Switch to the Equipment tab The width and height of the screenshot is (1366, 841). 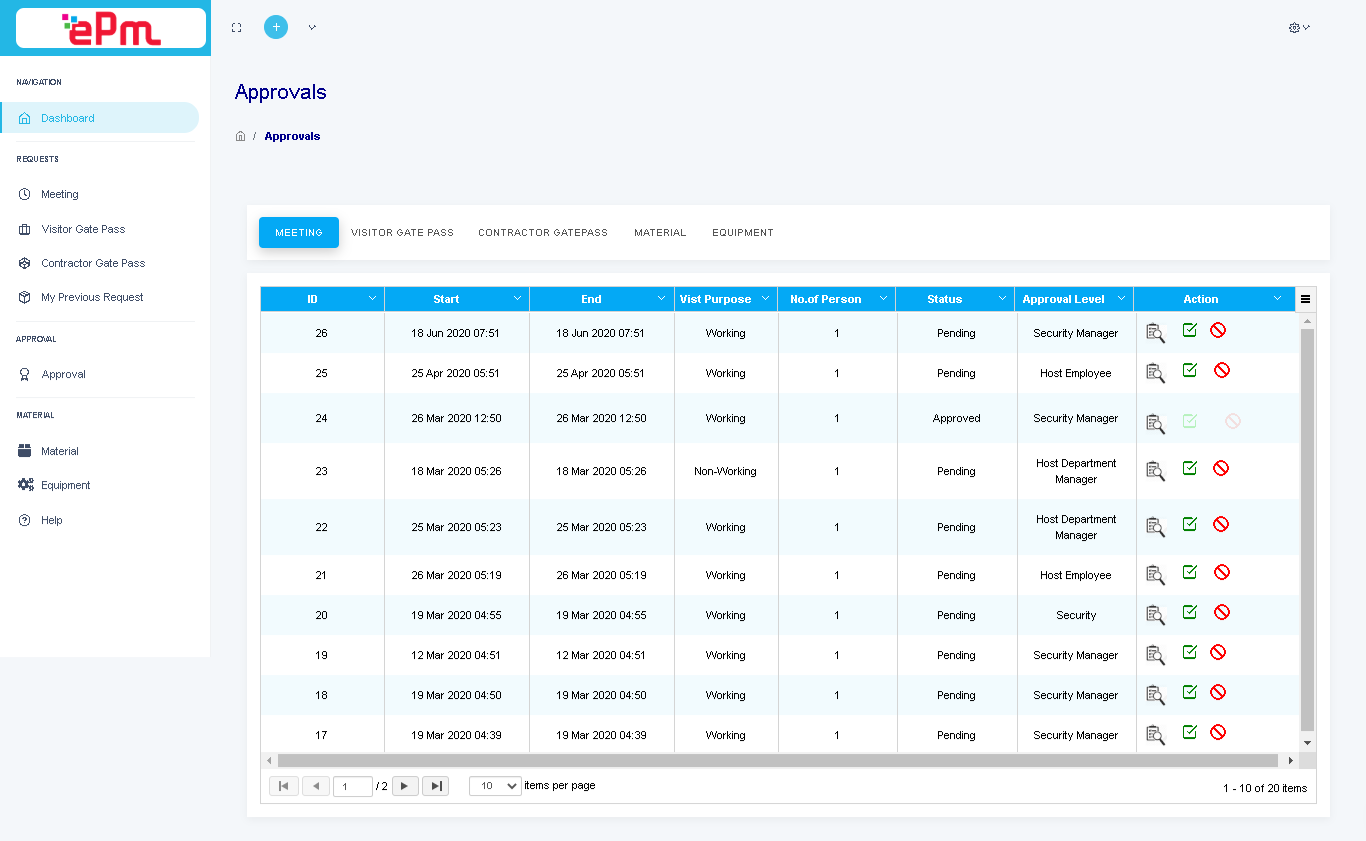[743, 232]
